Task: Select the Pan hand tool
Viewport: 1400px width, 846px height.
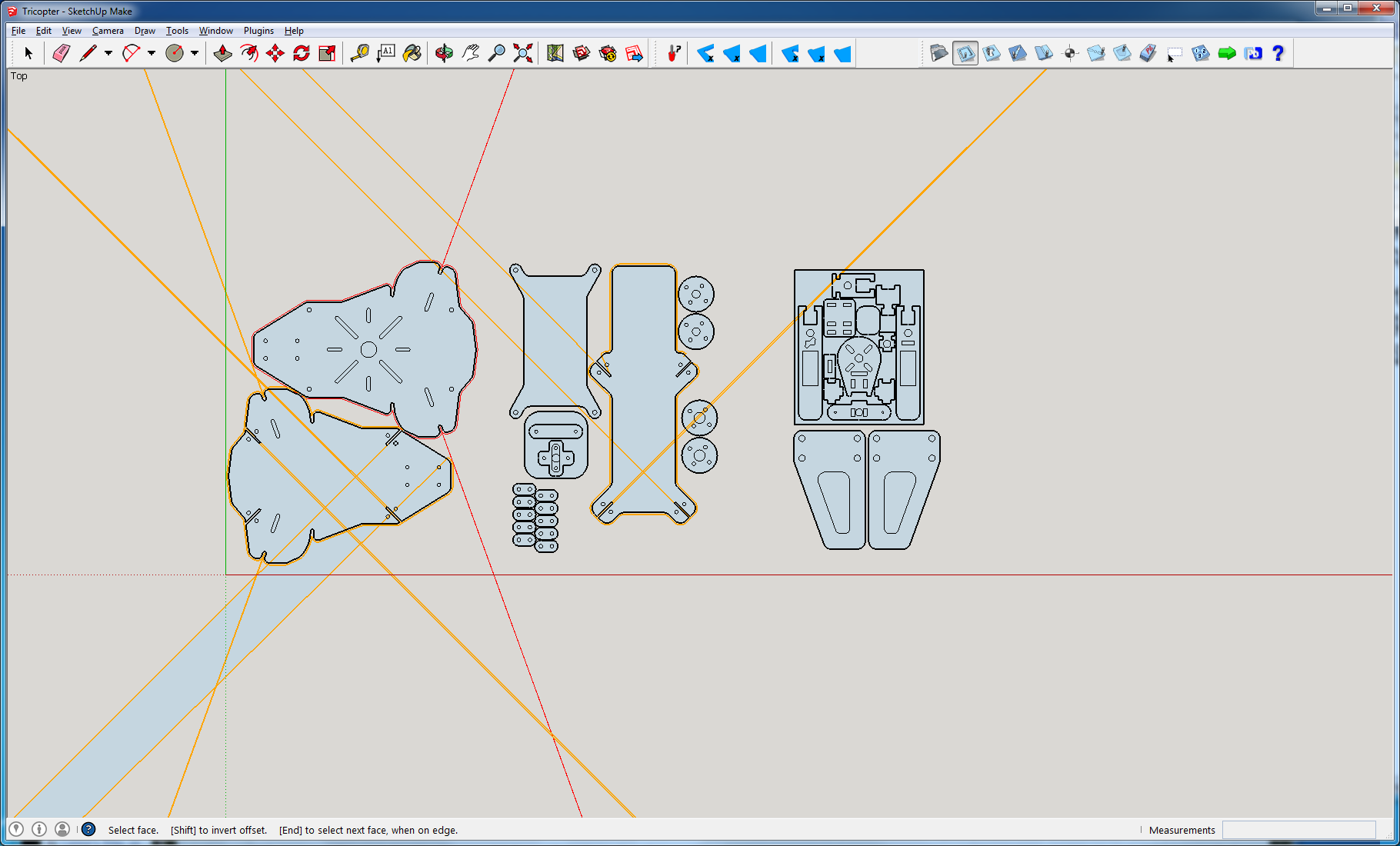Action: (x=471, y=53)
